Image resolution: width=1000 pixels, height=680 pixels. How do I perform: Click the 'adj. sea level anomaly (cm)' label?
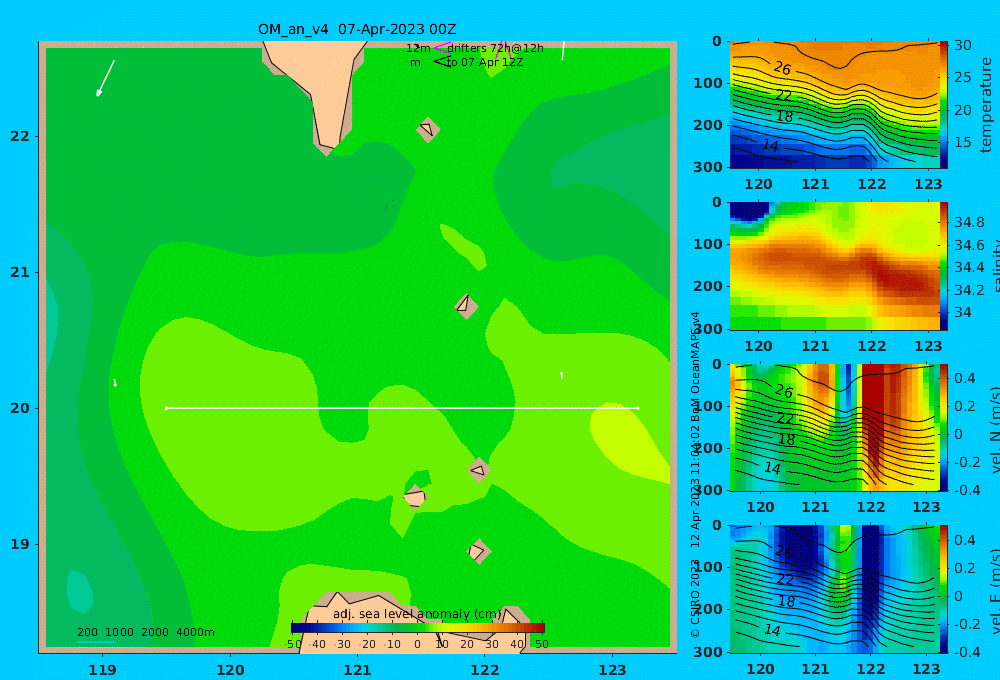coord(417,614)
